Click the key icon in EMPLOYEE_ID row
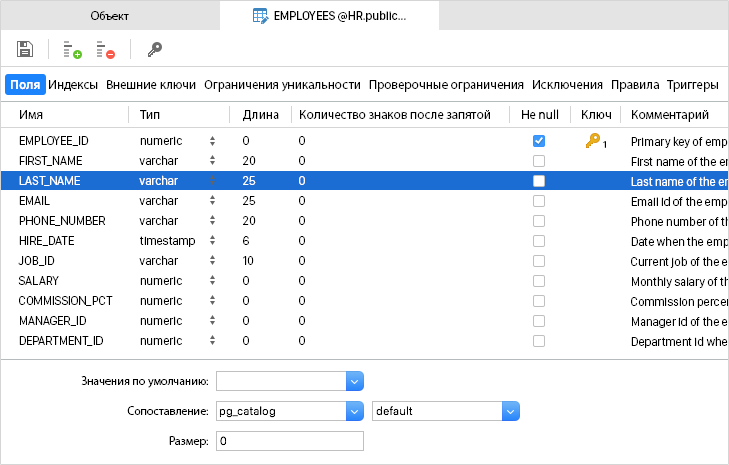The height and width of the screenshot is (465, 729). (x=593, y=141)
